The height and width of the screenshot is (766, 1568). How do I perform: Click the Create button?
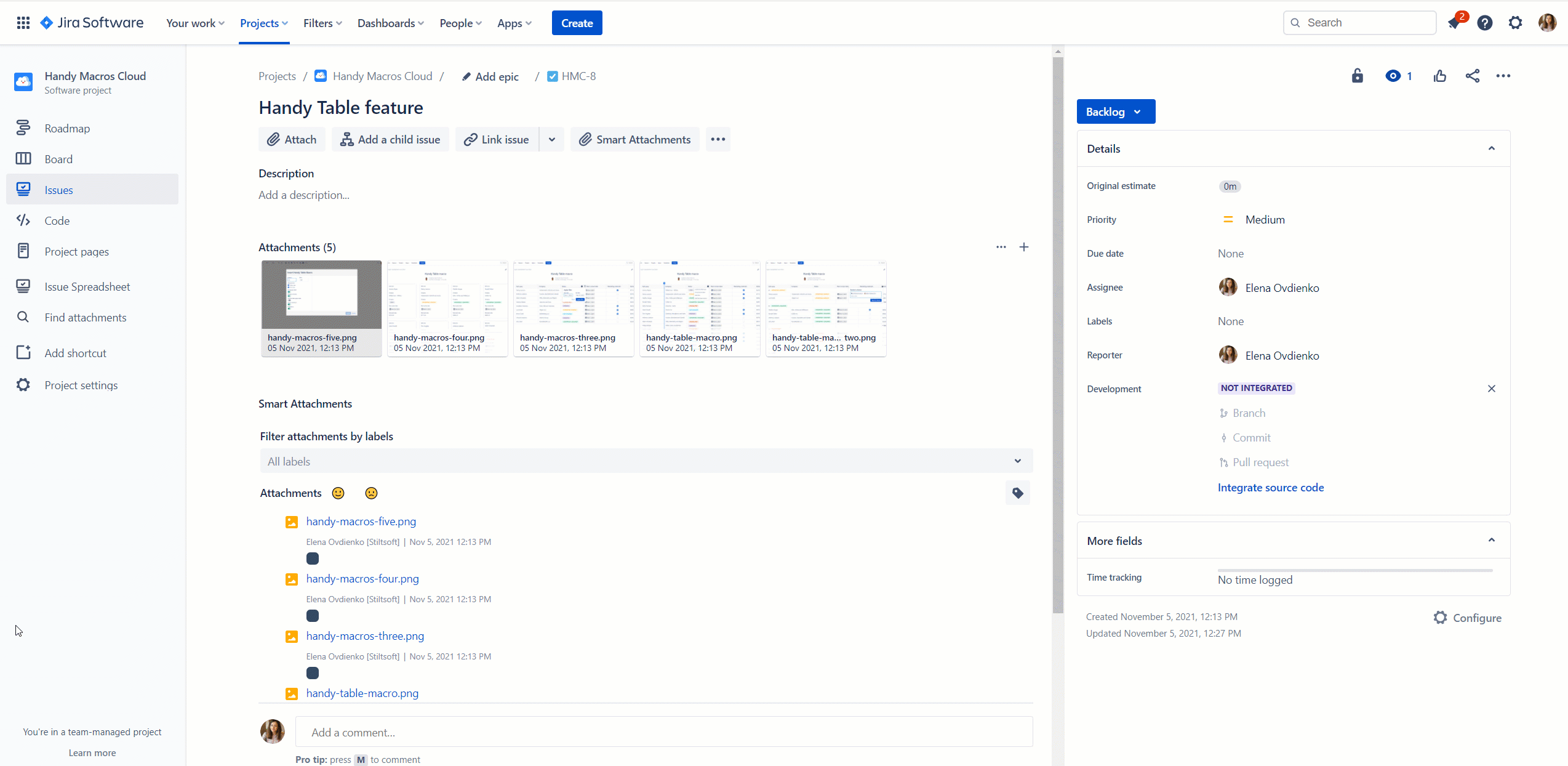click(x=577, y=23)
